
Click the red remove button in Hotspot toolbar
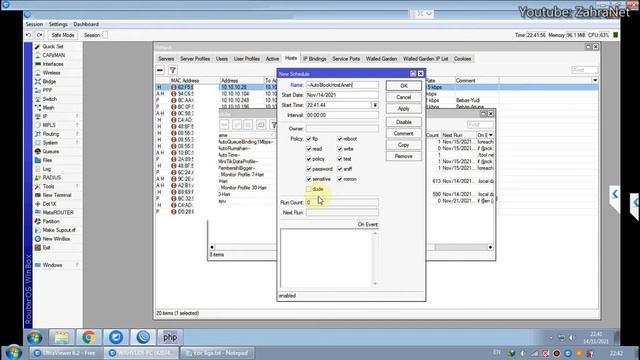point(160,70)
